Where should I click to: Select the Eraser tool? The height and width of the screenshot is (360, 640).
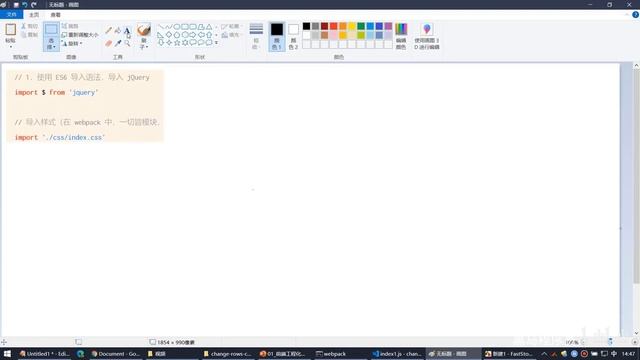coord(109,43)
